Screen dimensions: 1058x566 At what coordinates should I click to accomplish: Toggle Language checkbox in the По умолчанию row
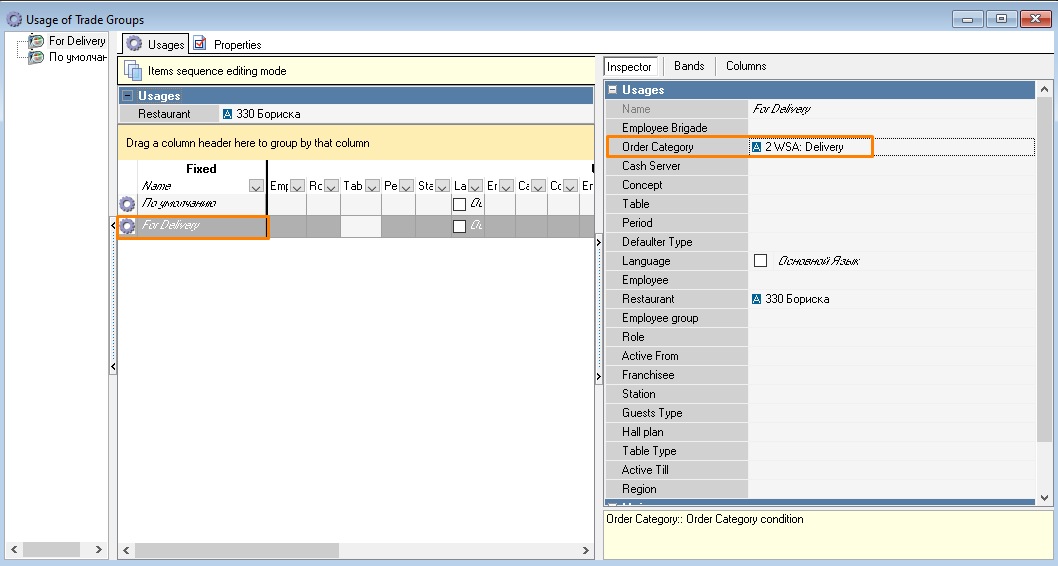pos(460,204)
